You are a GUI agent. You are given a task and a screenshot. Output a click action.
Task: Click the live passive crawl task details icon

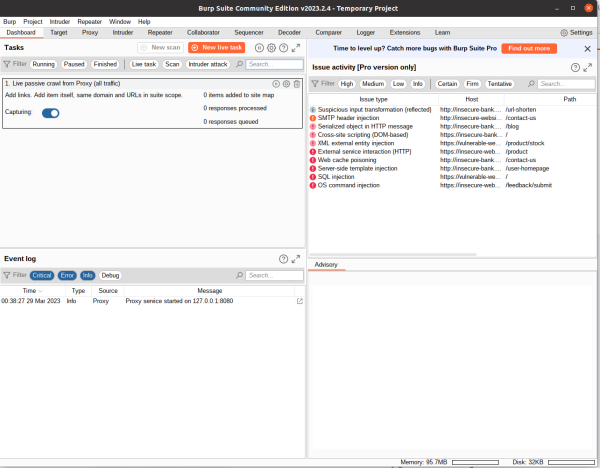click(276, 84)
